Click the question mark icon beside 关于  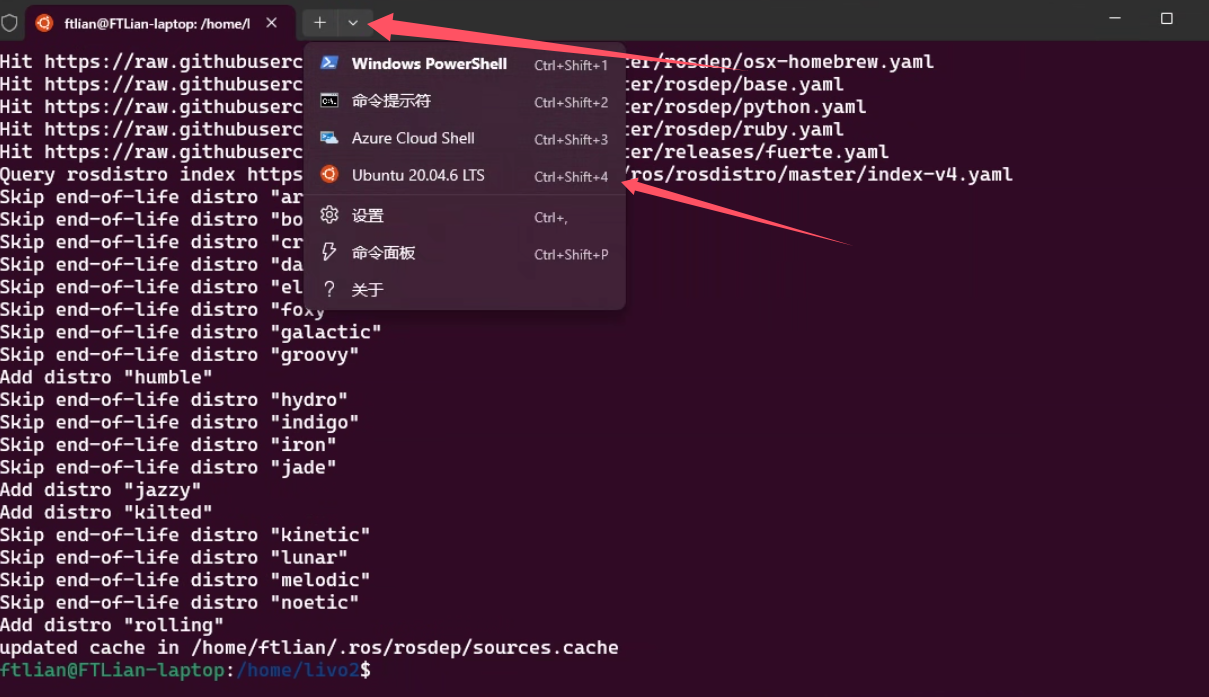[329, 289]
